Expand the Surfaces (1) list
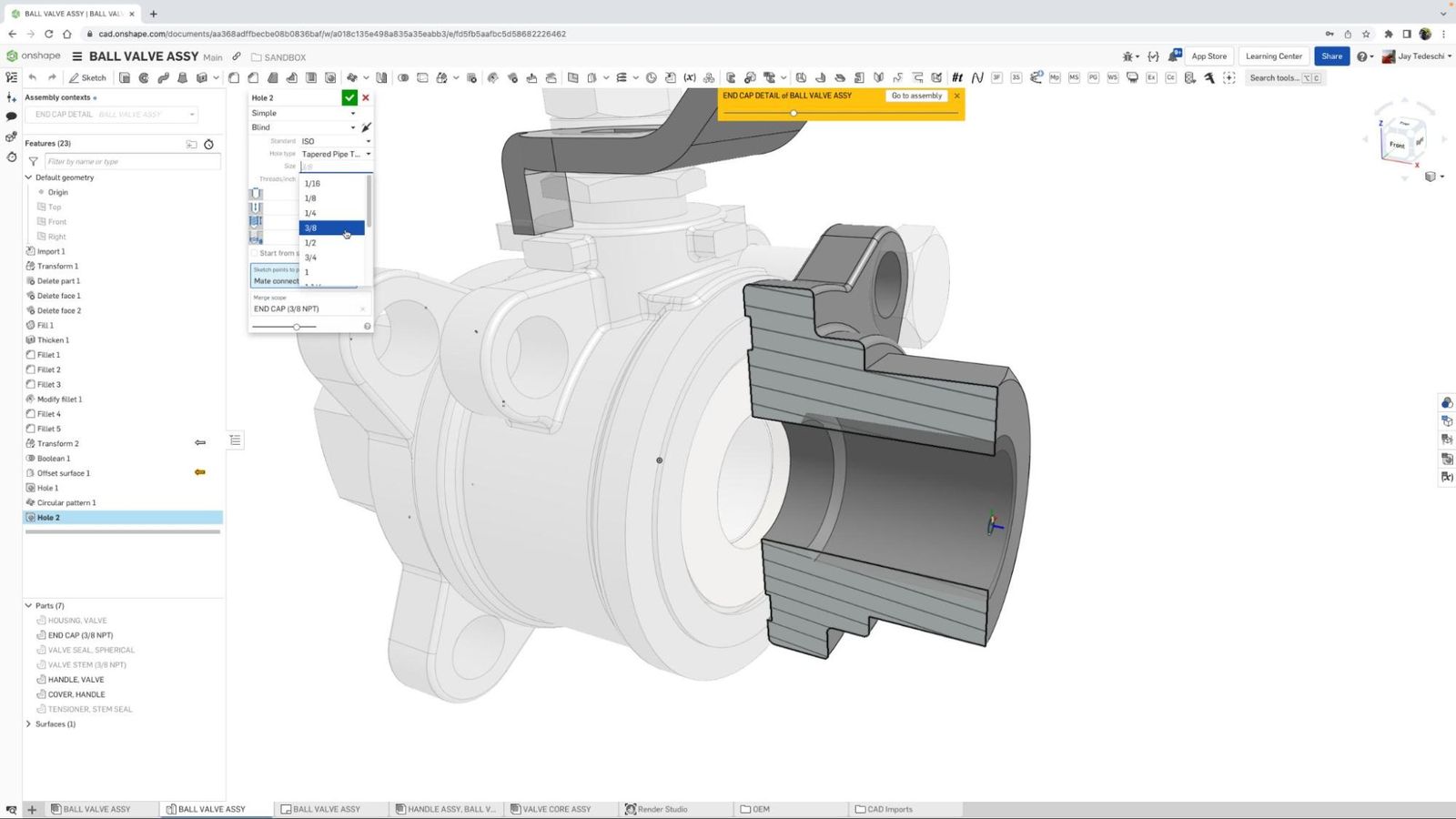The height and width of the screenshot is (819, 1456). [x=28, y=724]
